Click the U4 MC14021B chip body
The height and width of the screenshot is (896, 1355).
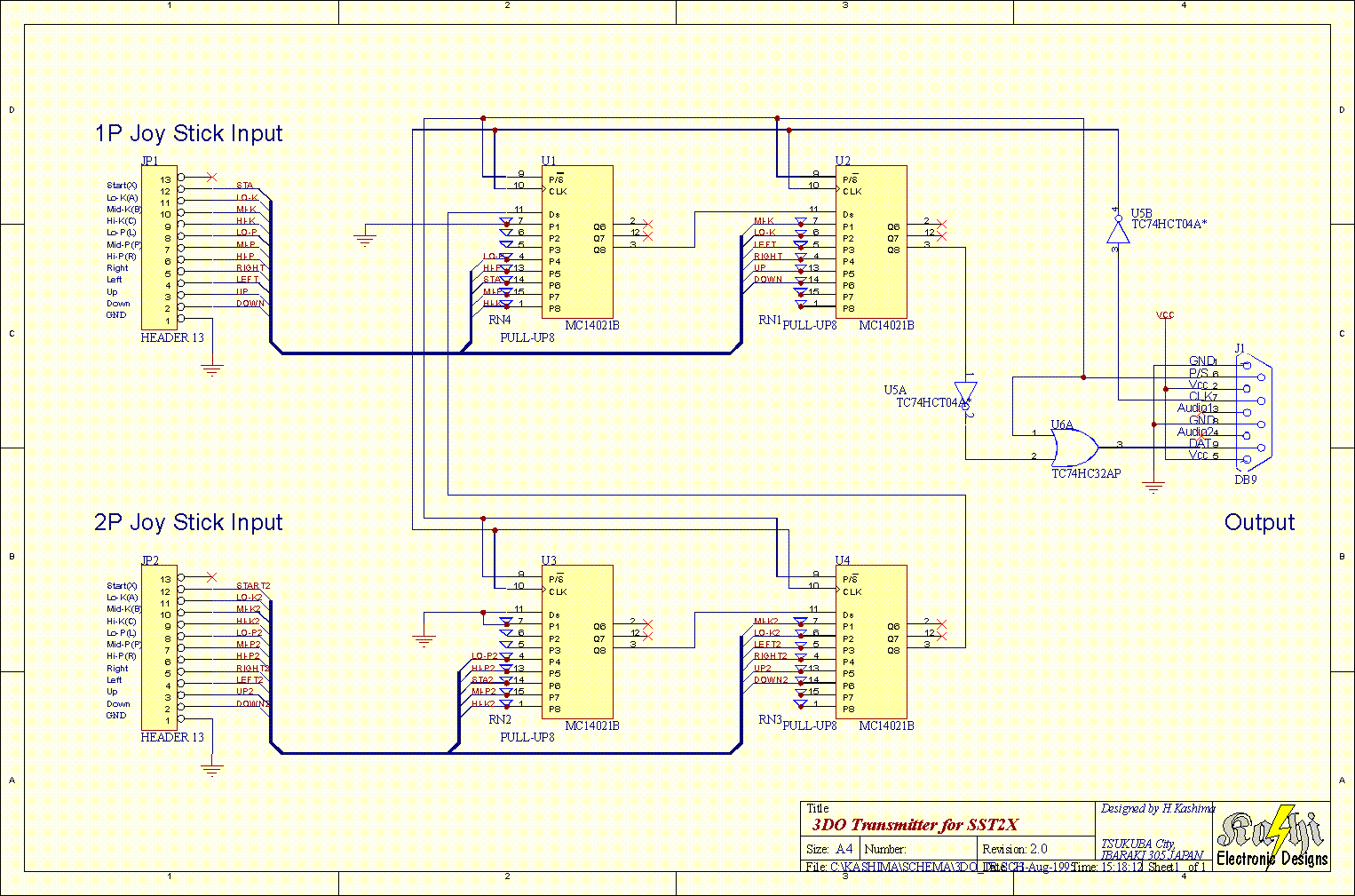pos(870,641)
